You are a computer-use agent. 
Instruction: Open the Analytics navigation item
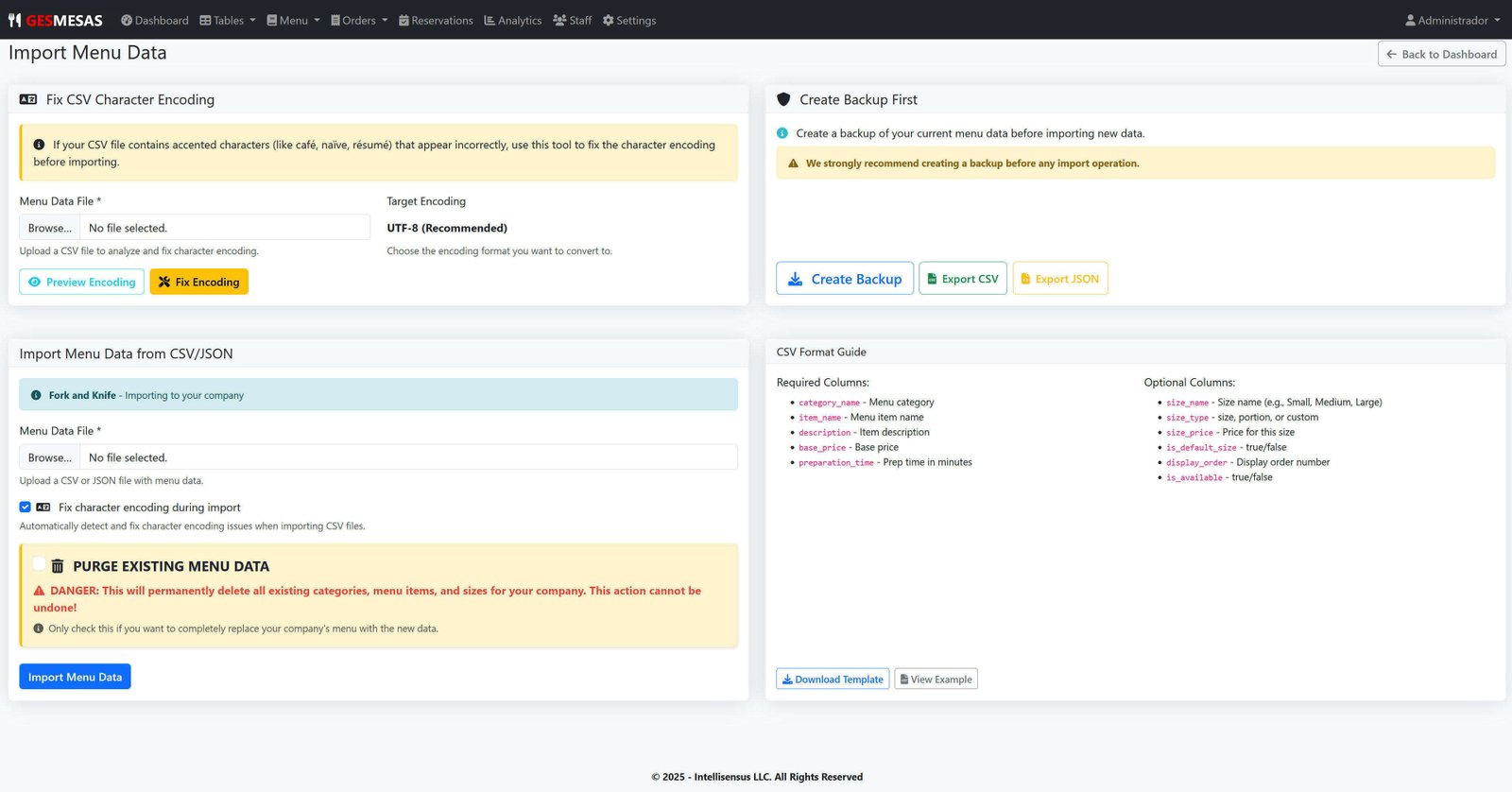point(513,20)
